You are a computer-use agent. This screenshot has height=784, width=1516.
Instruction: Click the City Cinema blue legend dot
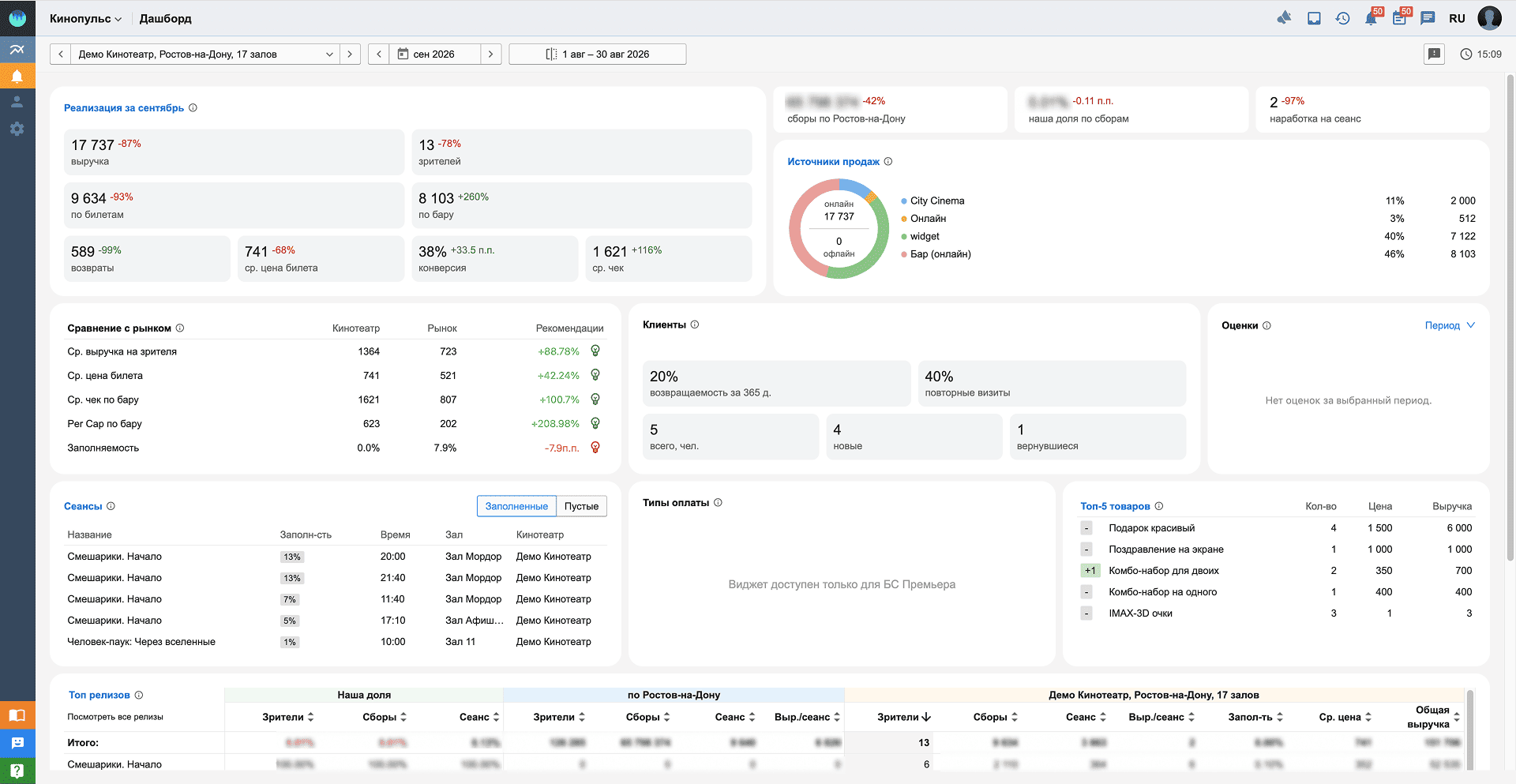[904, 201]
